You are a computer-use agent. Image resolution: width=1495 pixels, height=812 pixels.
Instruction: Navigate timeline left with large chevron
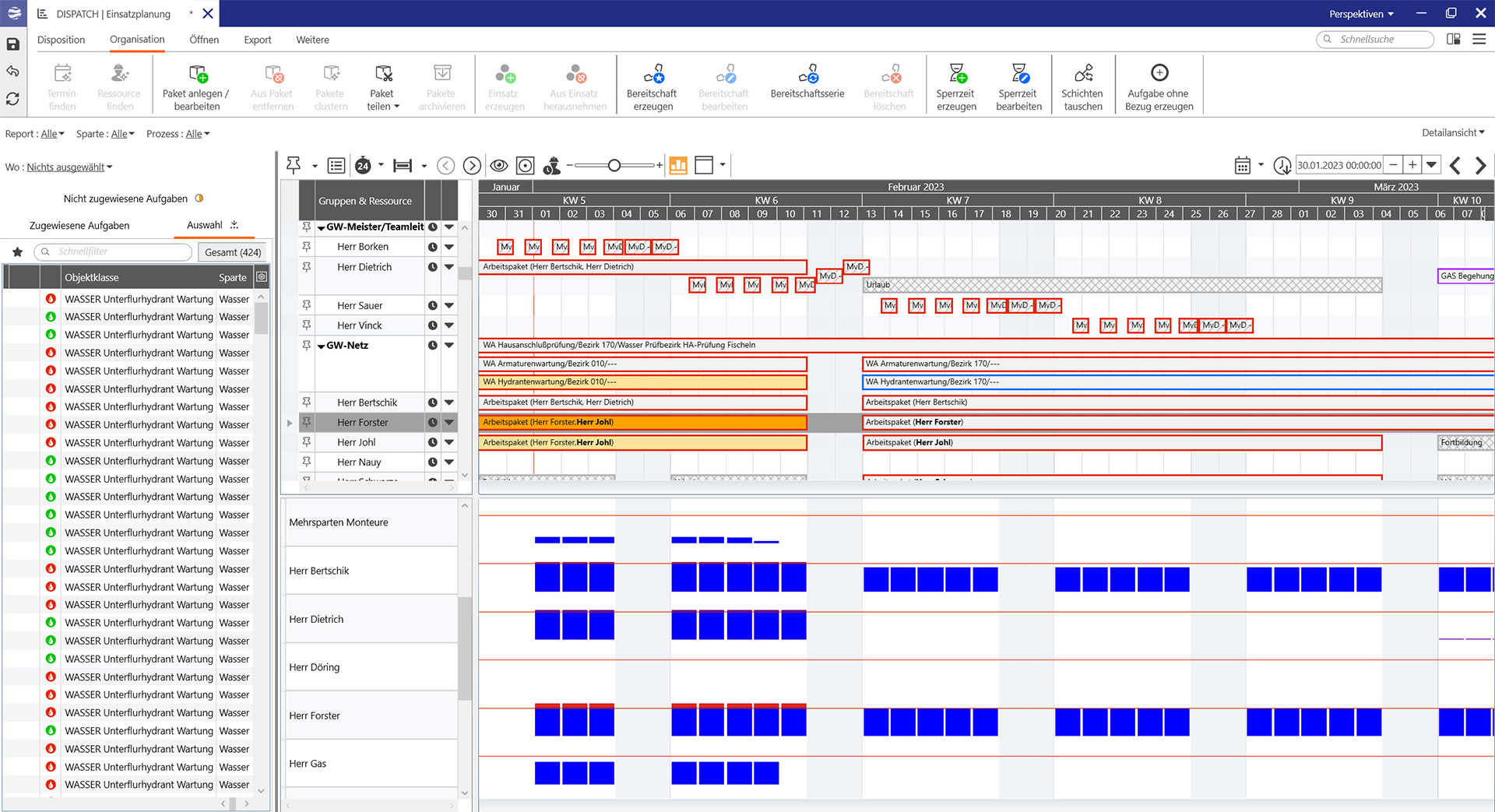(1455, 165)
